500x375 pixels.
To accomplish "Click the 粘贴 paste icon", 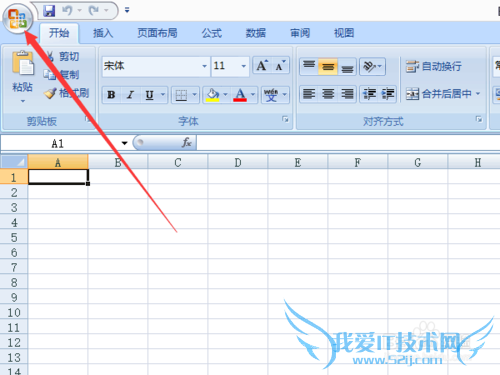I will point(23,63).
